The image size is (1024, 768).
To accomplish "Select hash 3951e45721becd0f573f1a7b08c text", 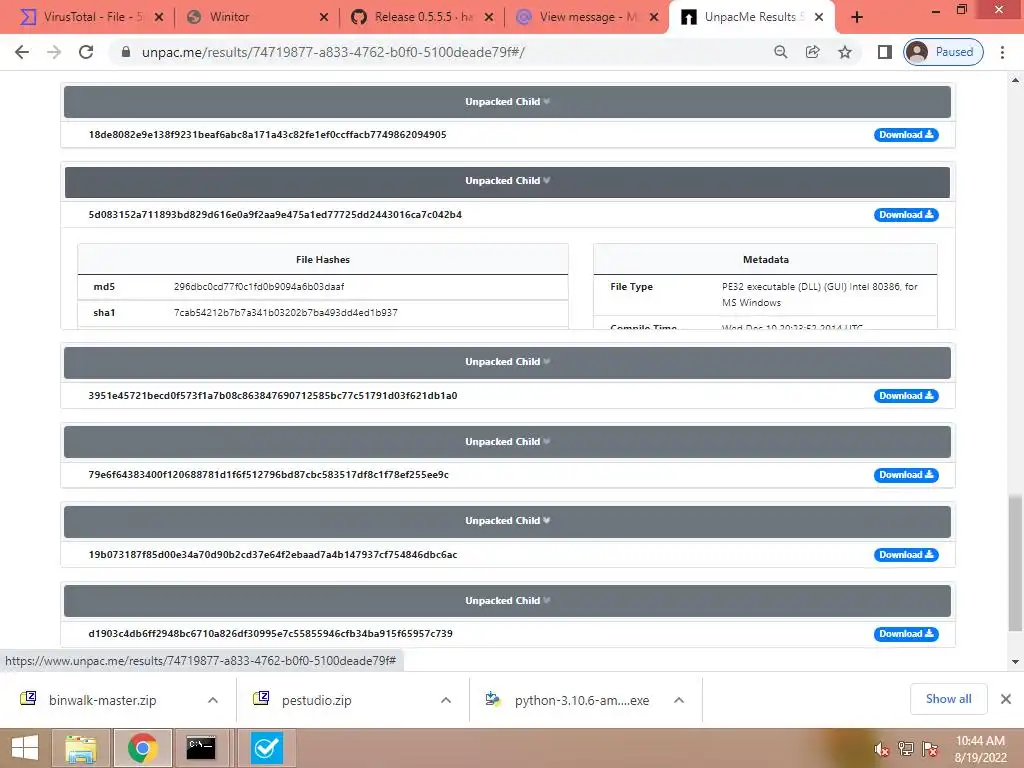I will tap(273, 396).
